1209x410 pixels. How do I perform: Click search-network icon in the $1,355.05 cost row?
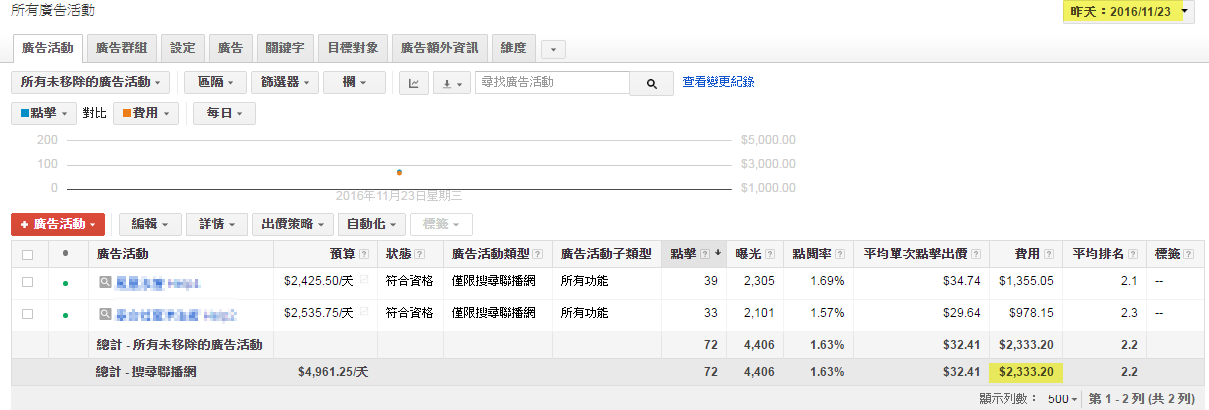[104, 283]
